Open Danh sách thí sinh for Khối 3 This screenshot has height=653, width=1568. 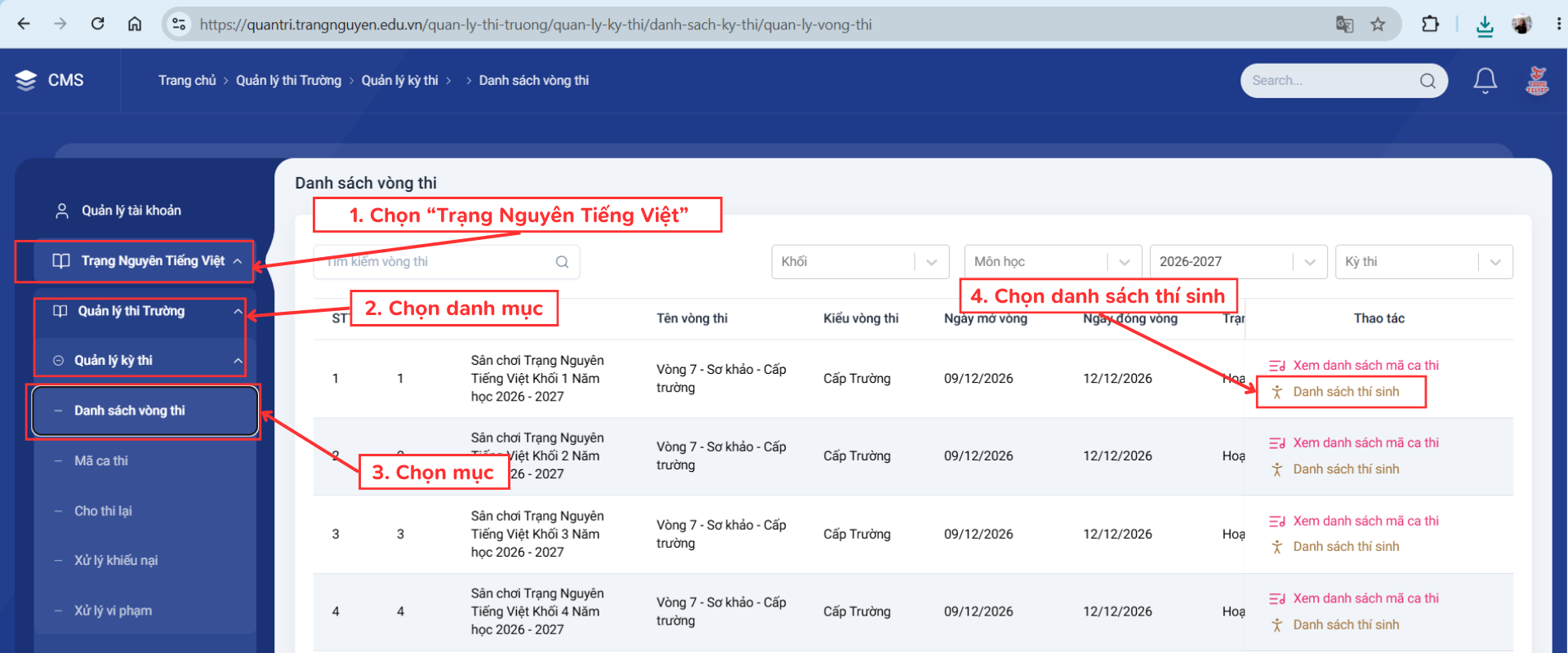pyautogui.click(x=1346, y=547)
